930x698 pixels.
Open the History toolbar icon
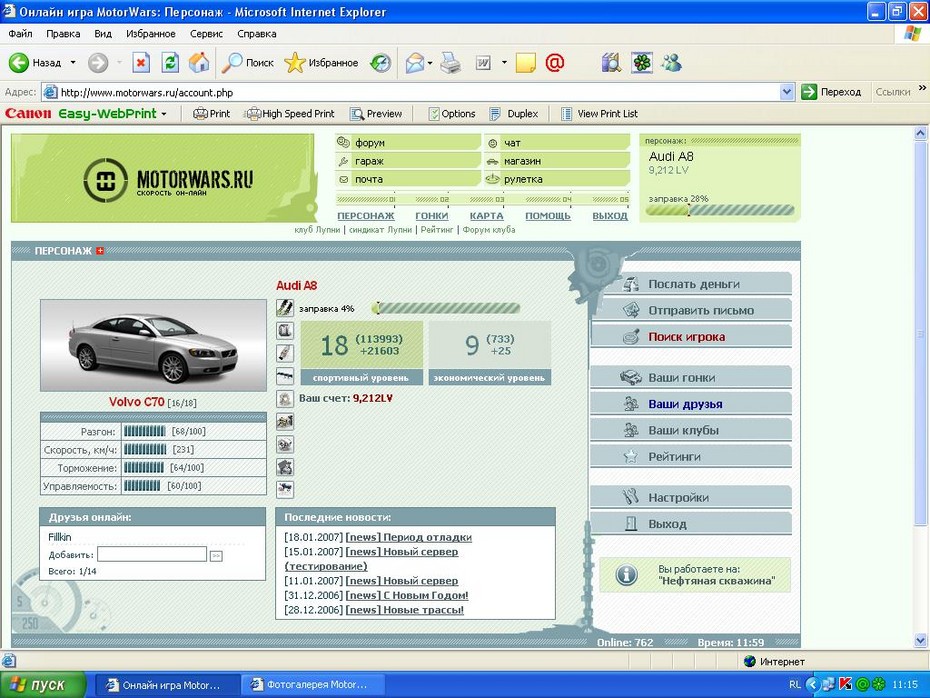coord(380,63)
